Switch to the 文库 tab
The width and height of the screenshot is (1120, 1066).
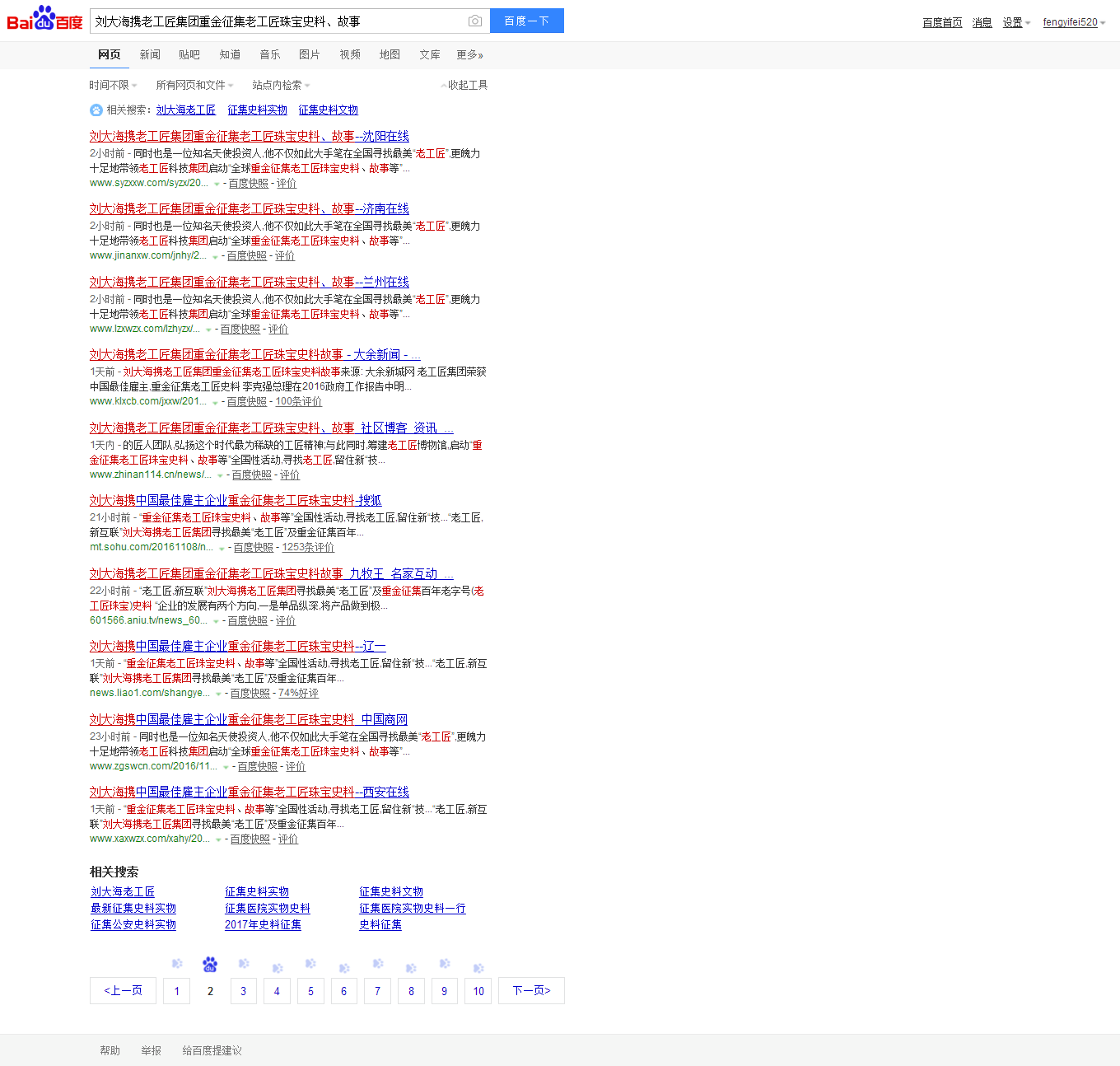[x=430, y=54]
